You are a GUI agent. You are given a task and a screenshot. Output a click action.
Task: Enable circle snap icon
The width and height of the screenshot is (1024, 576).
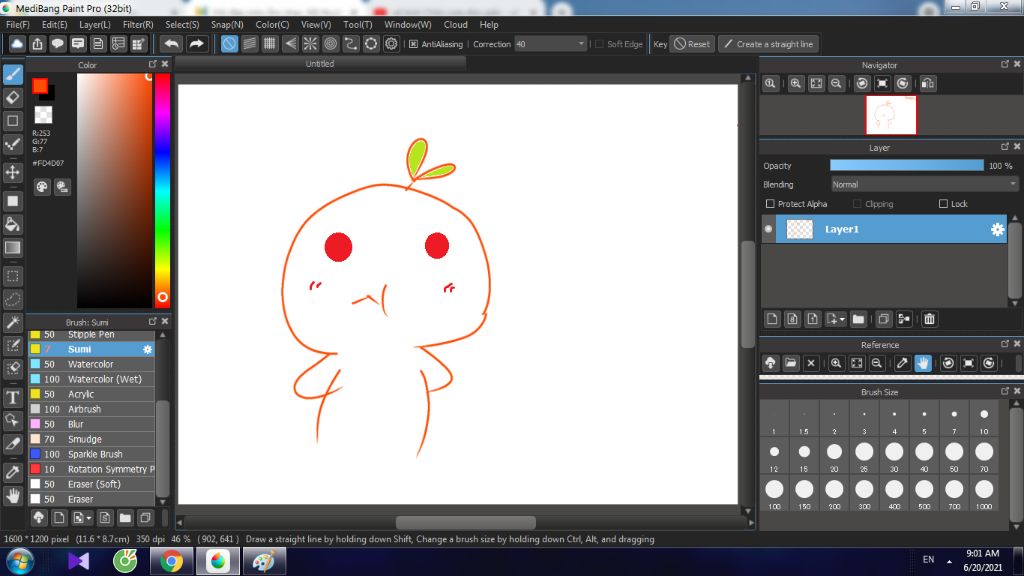coord(330,44)
